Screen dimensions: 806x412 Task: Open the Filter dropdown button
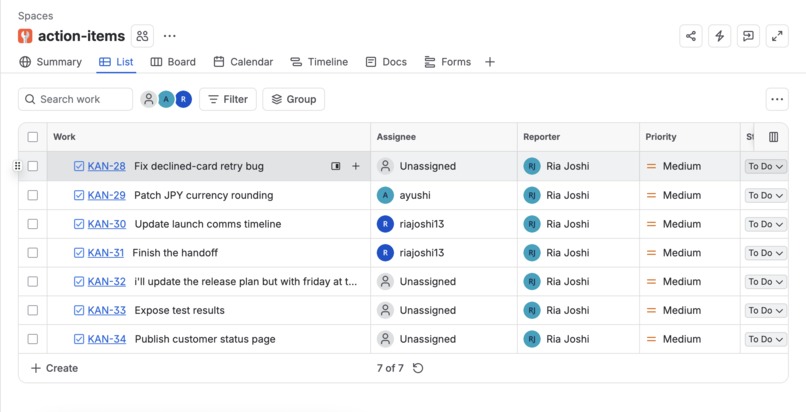pos(228,99)
